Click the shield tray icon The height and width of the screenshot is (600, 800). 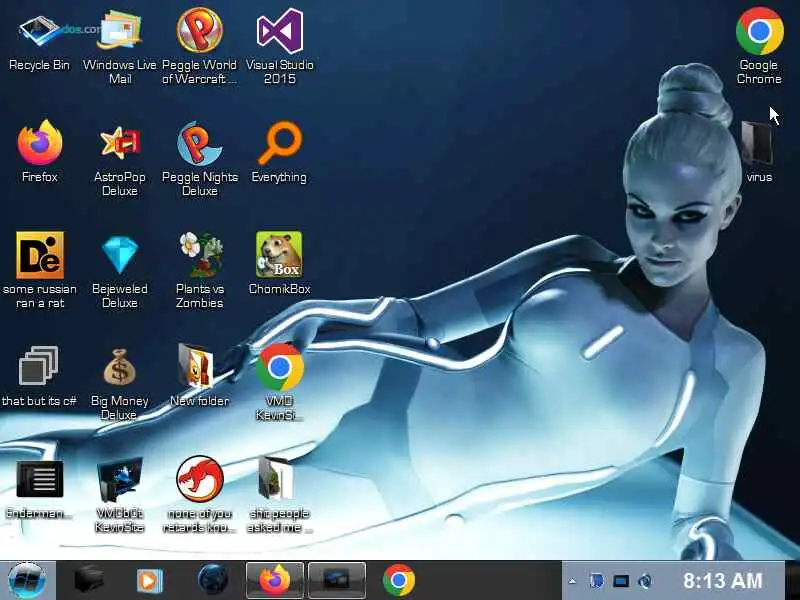click(596, 581)
